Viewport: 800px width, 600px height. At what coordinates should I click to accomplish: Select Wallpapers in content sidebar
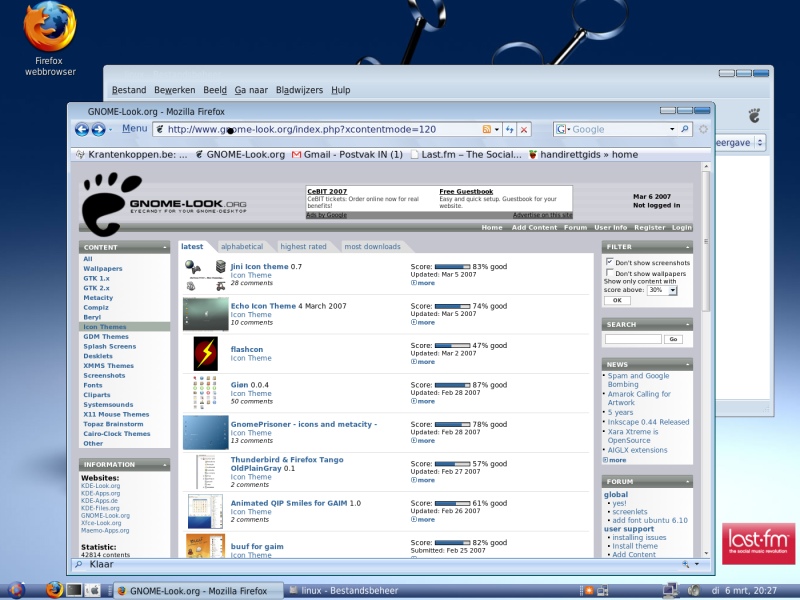click(103, 269)
